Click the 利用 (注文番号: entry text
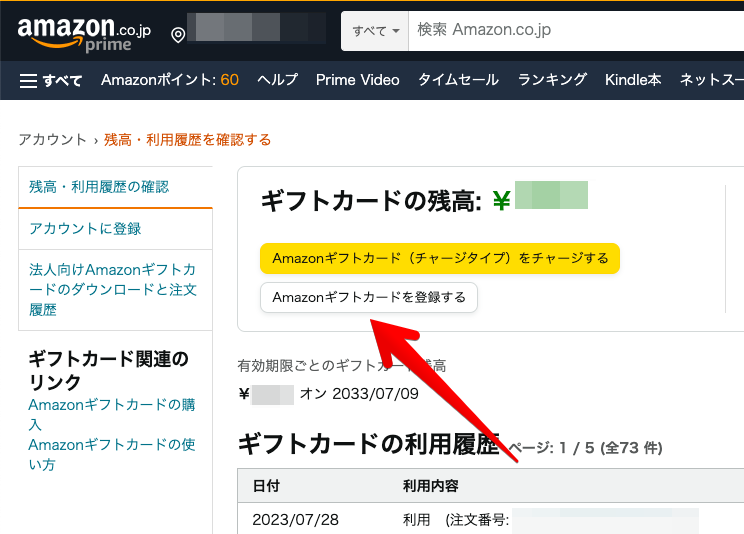744x534 pixels. coord(456,520)
